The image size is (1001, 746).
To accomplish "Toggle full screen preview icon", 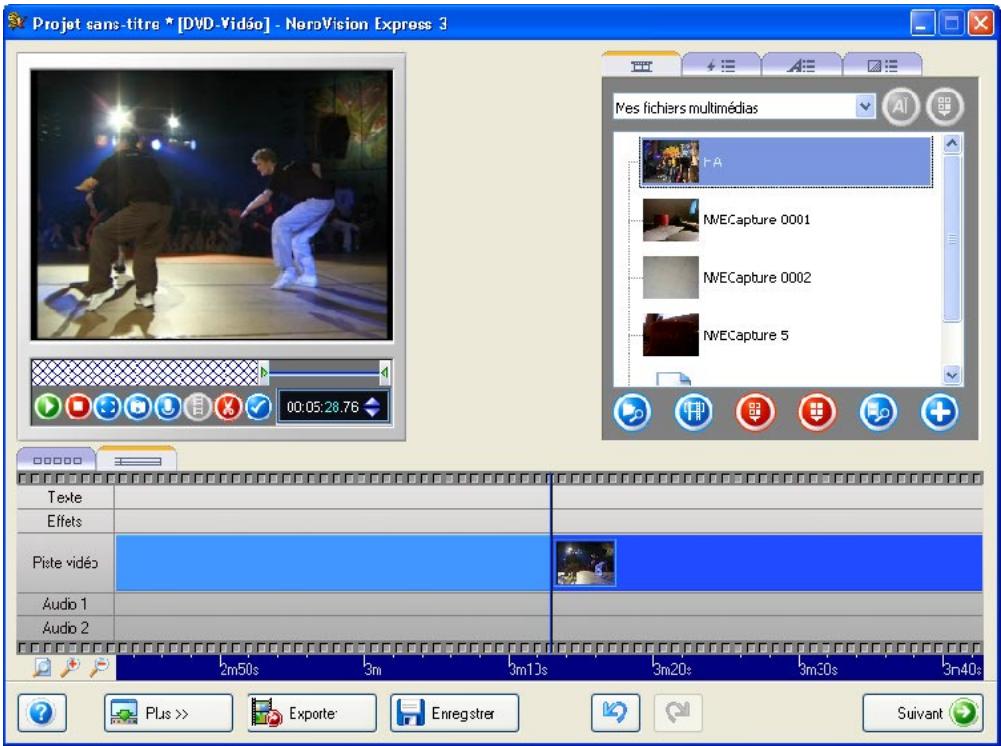I will 107,407.
